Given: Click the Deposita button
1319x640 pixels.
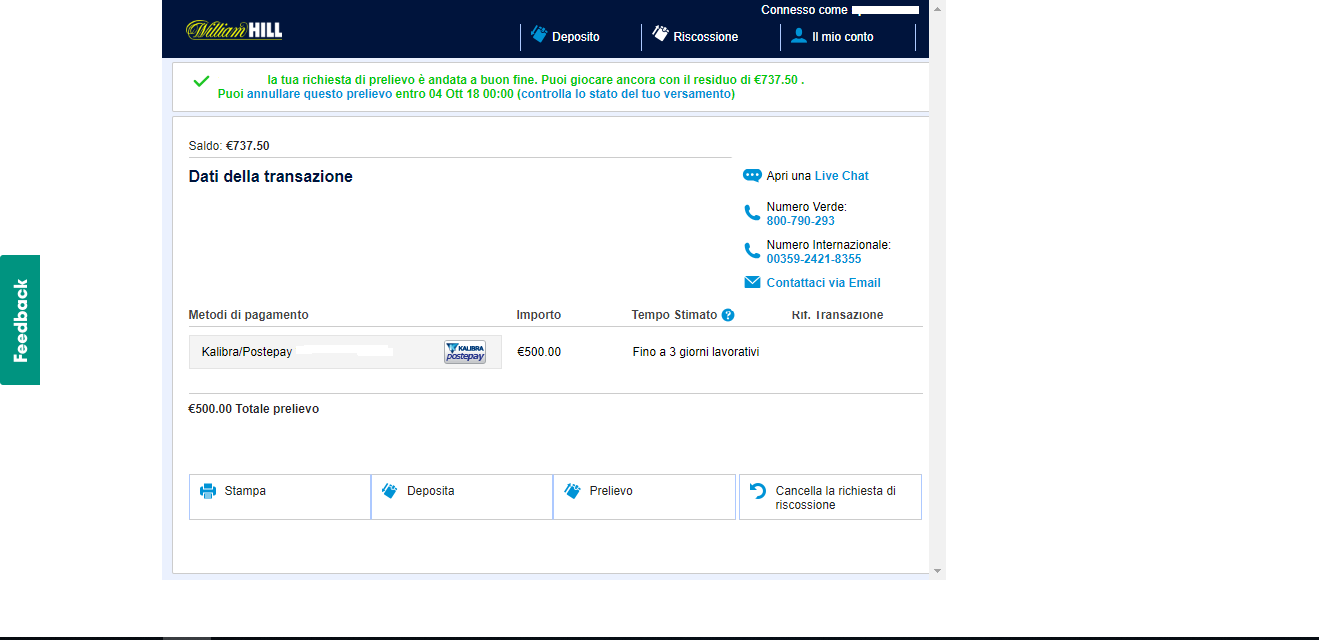Looking at the screenshot, I should coord(462,497).
